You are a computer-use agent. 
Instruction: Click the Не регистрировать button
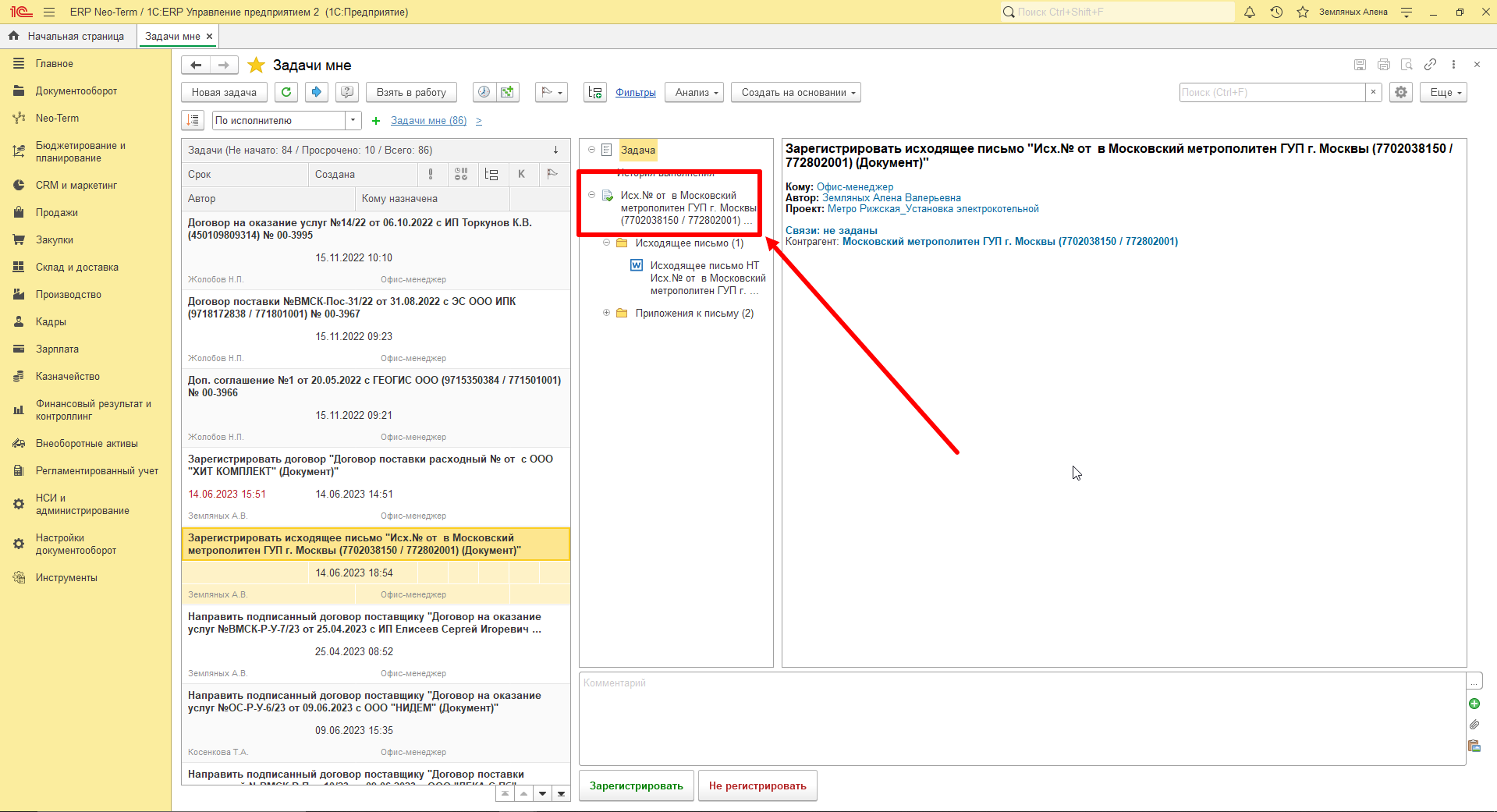(757, 785)
